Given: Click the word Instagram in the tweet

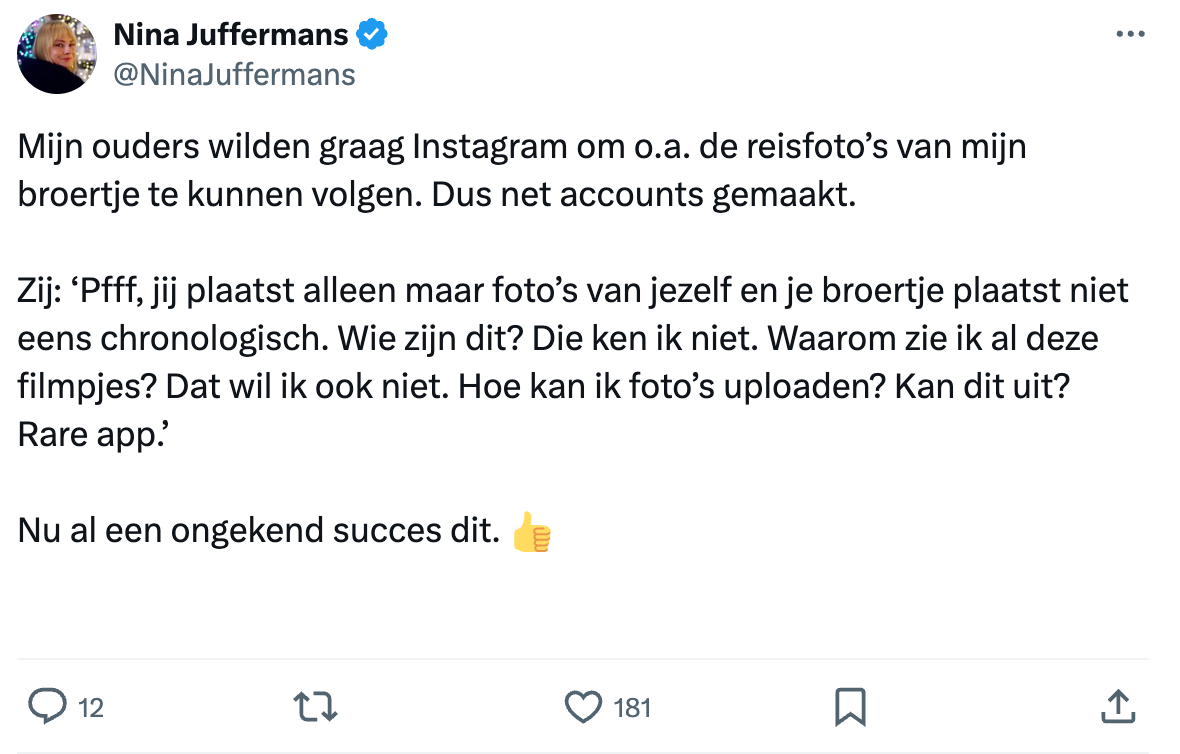Looking at the screenshot, I should pyautogui.click(x=486, y=147).
